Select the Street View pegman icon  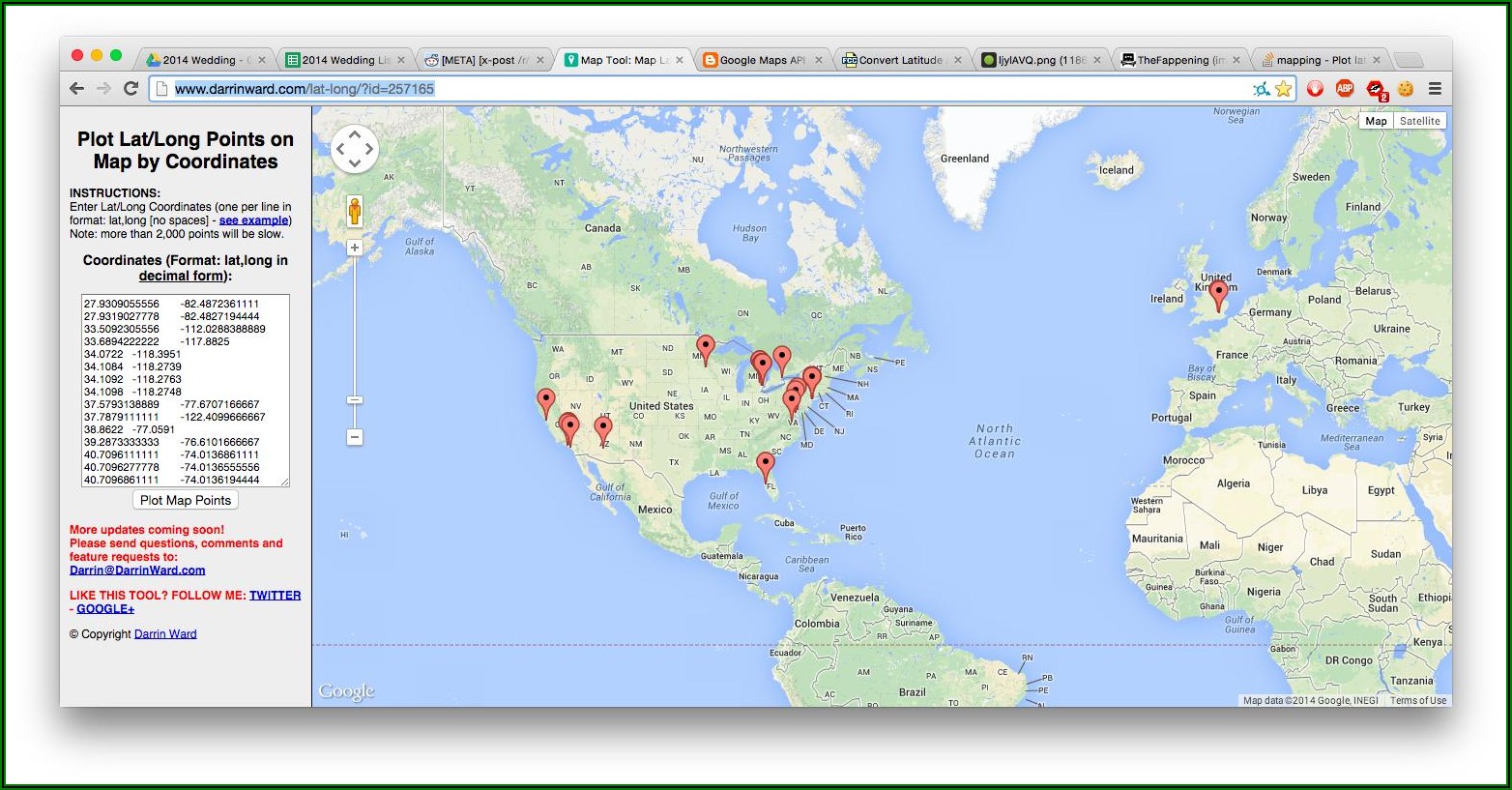[x=355, y=211]
